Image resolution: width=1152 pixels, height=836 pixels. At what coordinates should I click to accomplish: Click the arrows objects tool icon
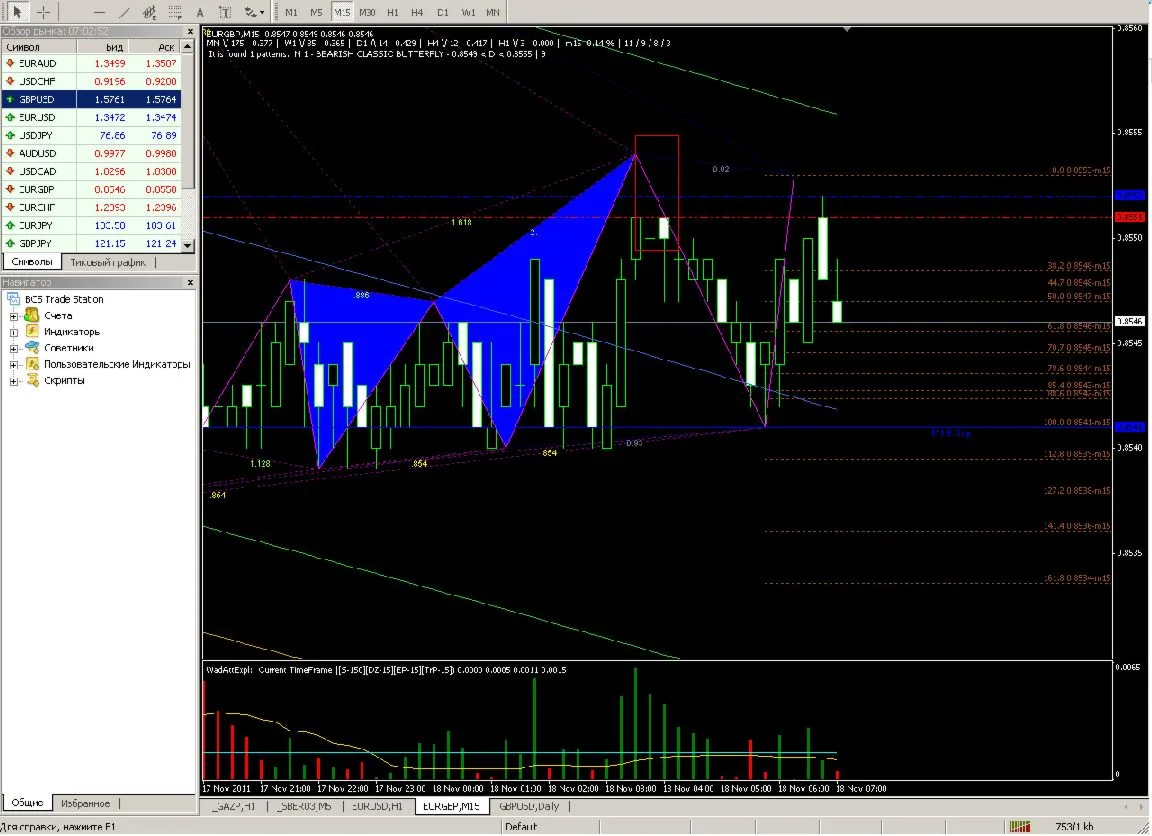coord(251,12)
